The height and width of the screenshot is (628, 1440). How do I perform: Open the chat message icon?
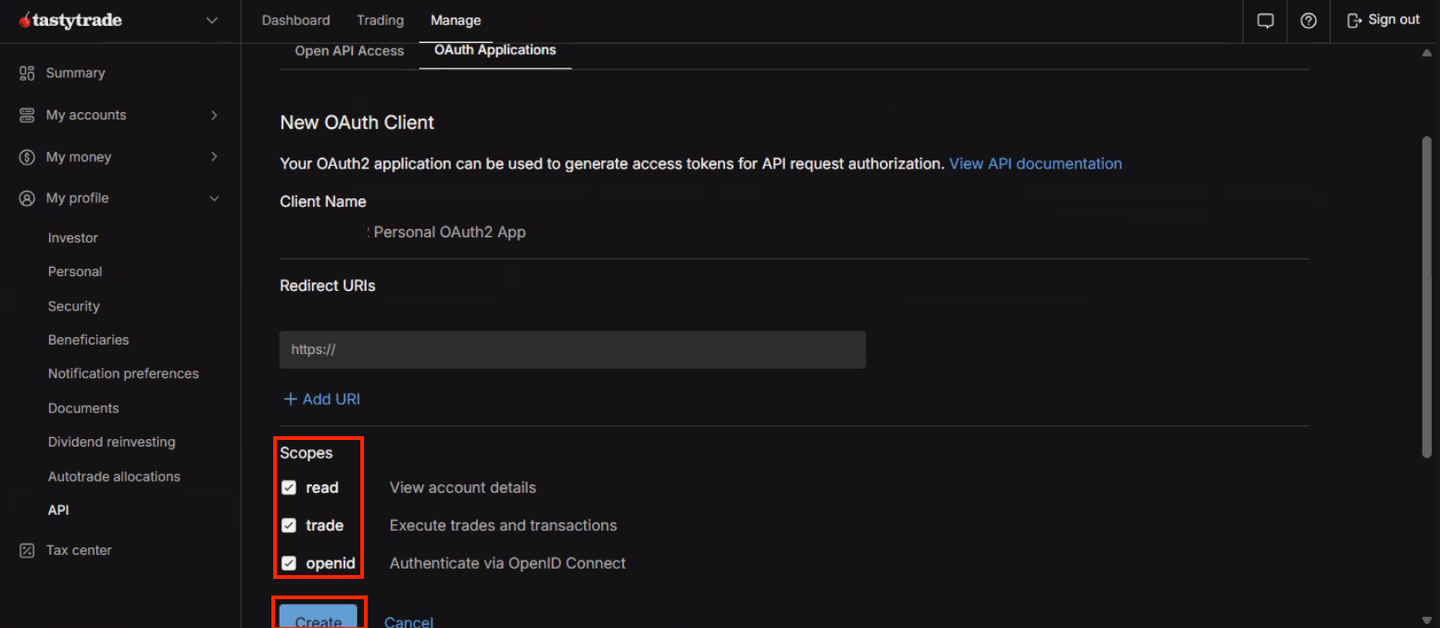(x=1265, y=21)
